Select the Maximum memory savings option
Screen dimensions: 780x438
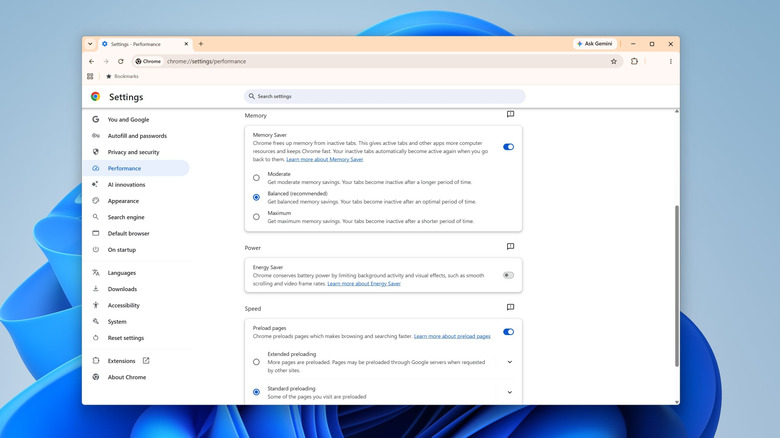(x=256, y=217)
